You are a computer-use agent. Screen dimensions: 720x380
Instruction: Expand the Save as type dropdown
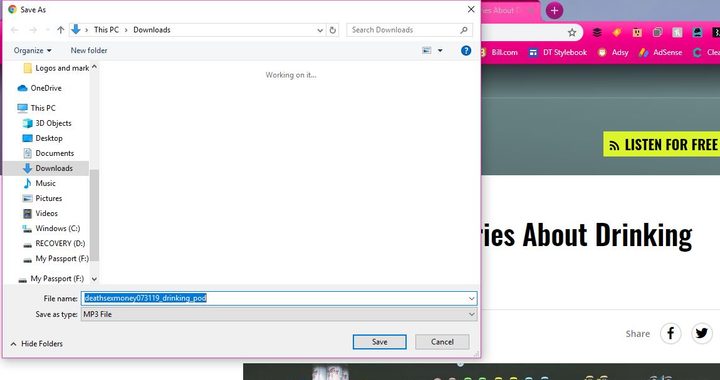pyautogui.click(x=471, y=314)
